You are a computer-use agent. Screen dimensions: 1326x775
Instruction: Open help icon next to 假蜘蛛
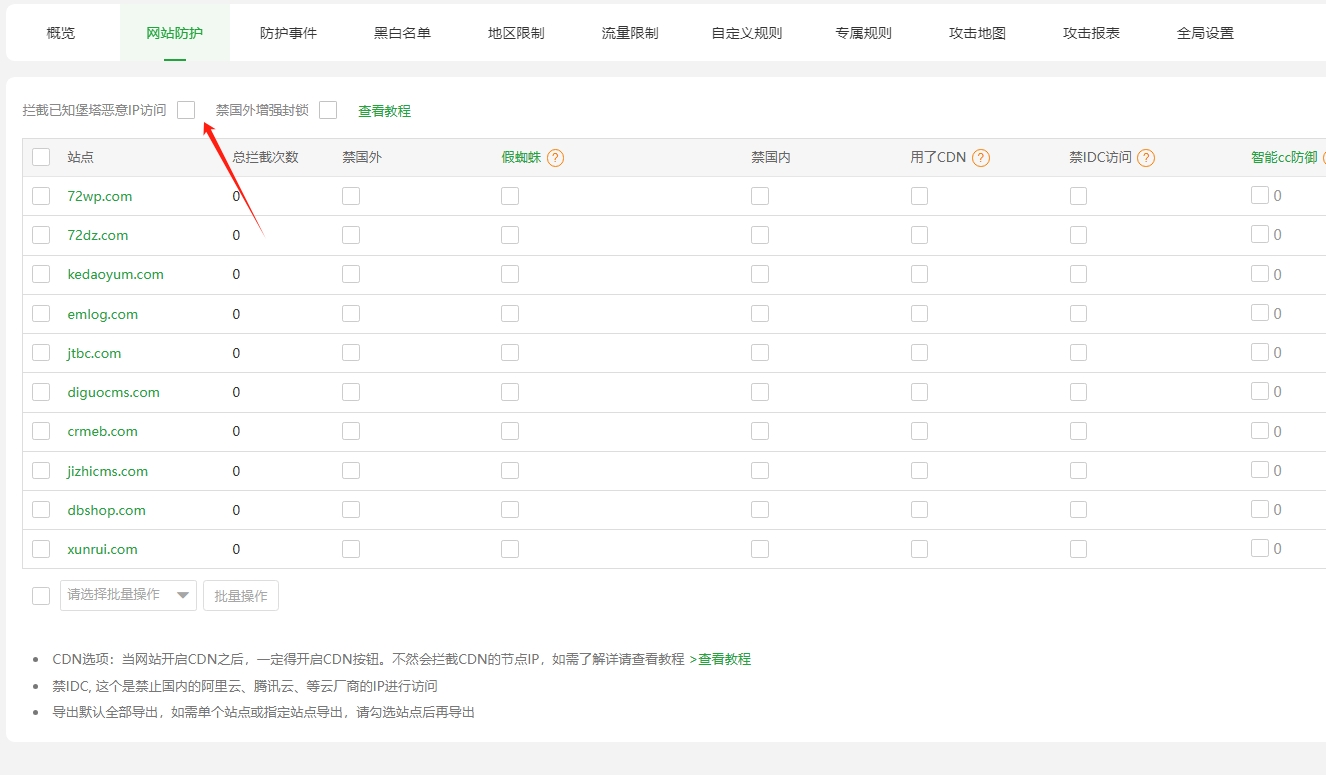[556, 158]
